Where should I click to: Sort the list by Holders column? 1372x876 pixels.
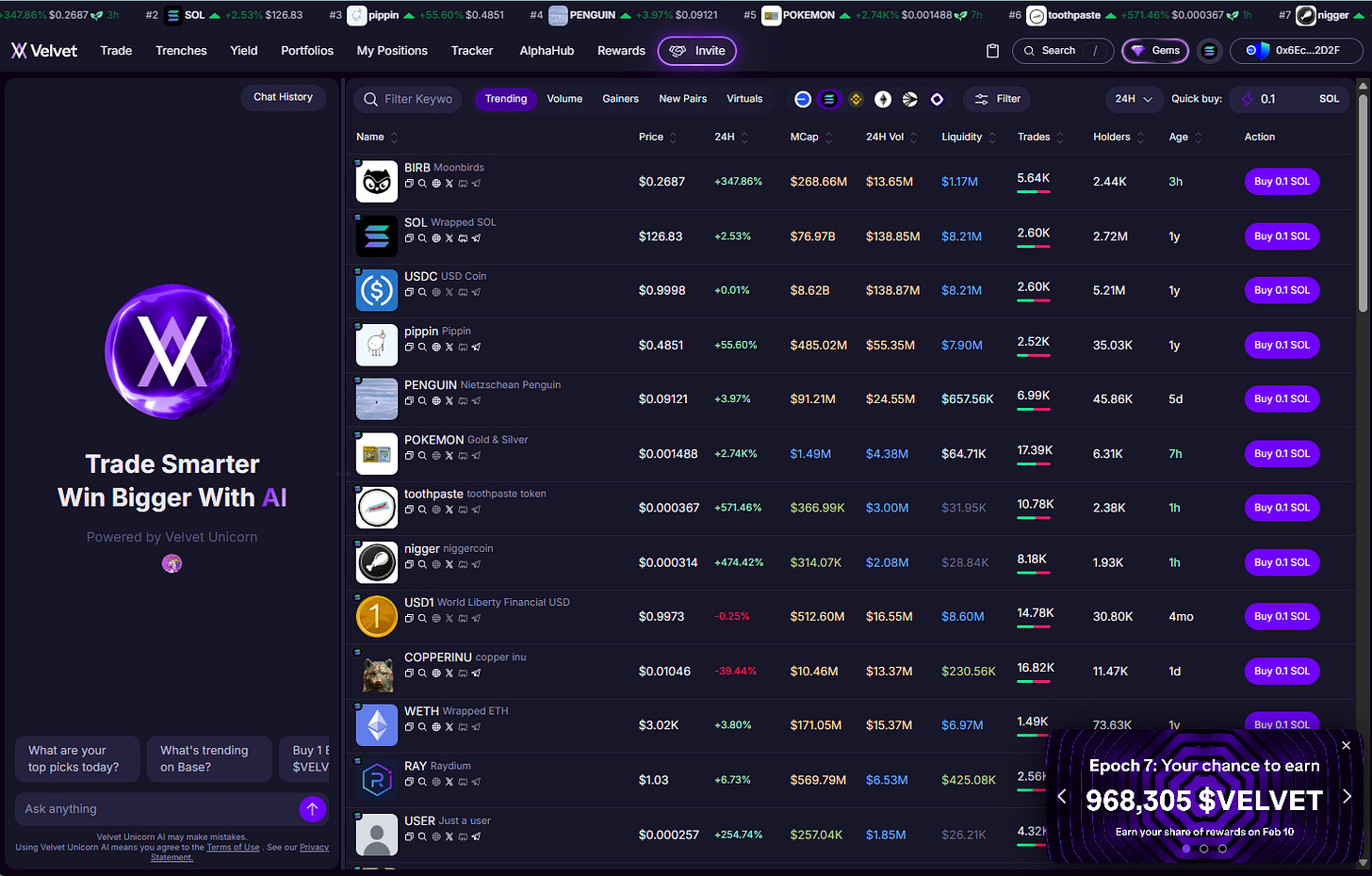[1119, 137]
